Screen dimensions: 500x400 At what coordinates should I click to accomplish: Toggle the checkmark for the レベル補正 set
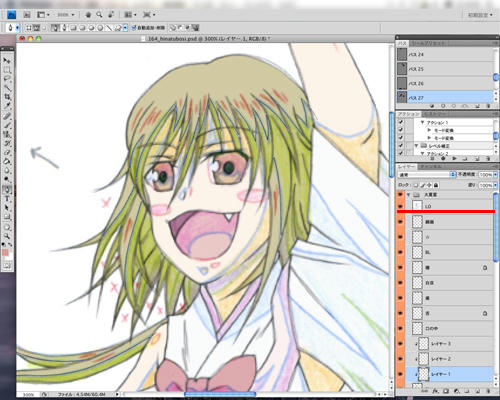click(401, 146)
